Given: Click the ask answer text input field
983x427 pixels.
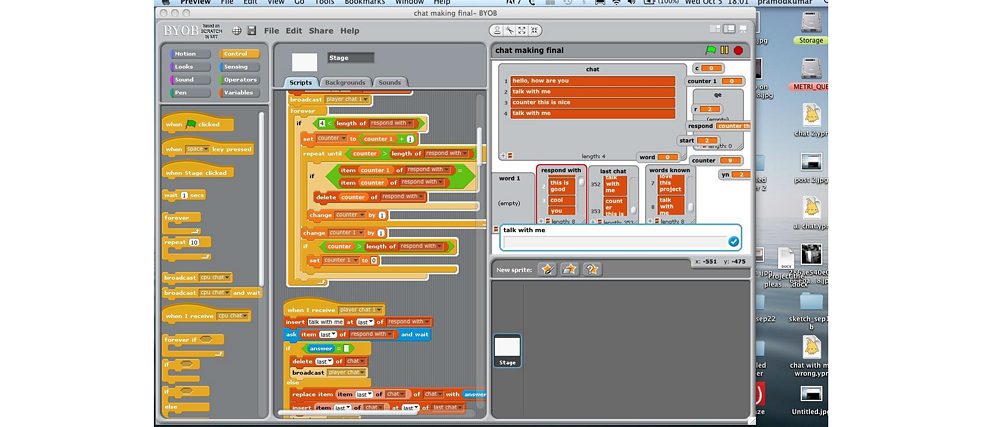Looking at the screenshot, I should click(x=614, y=242).
